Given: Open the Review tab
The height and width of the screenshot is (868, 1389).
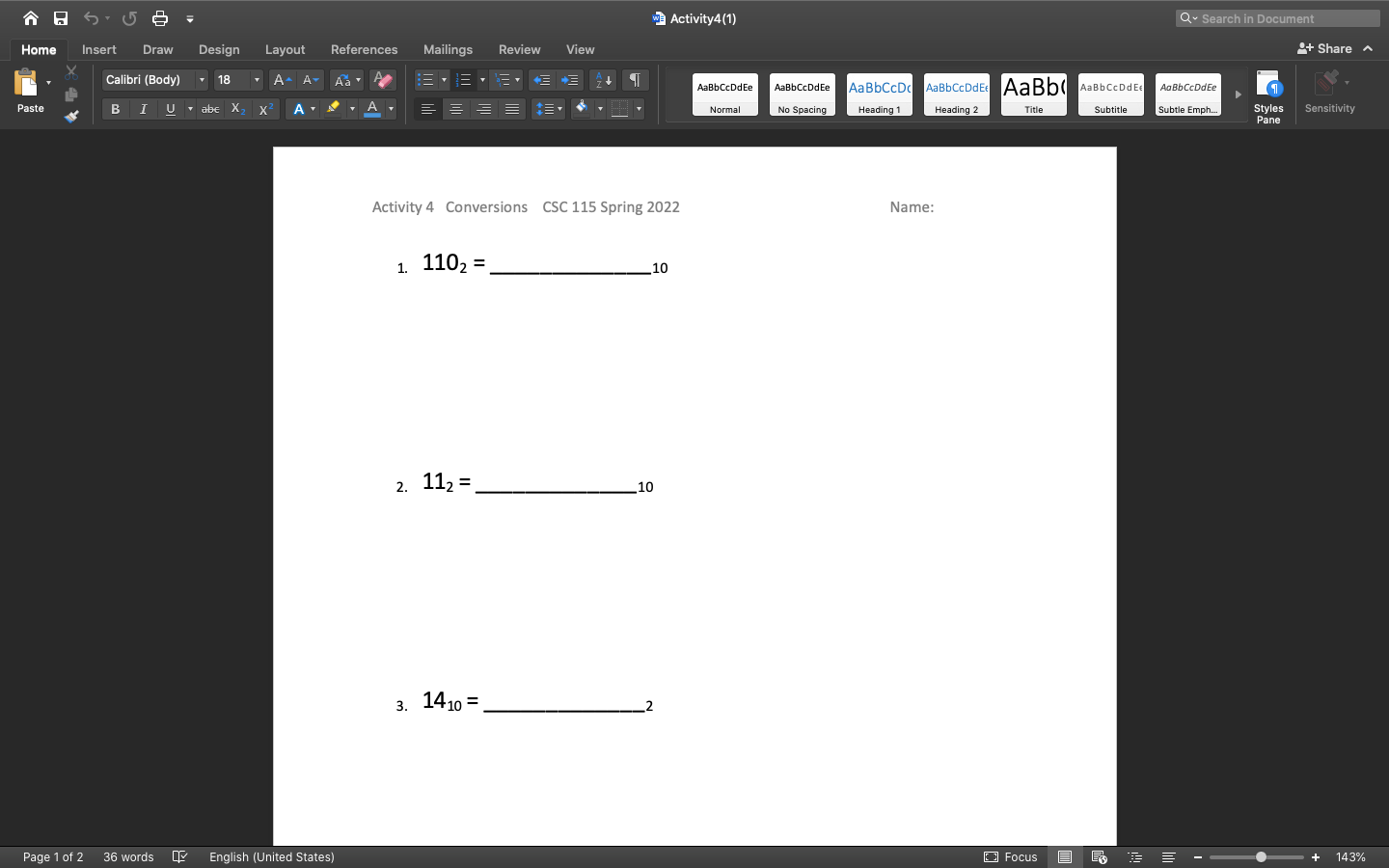Looking at the screenshot, I should pos(519,49).
